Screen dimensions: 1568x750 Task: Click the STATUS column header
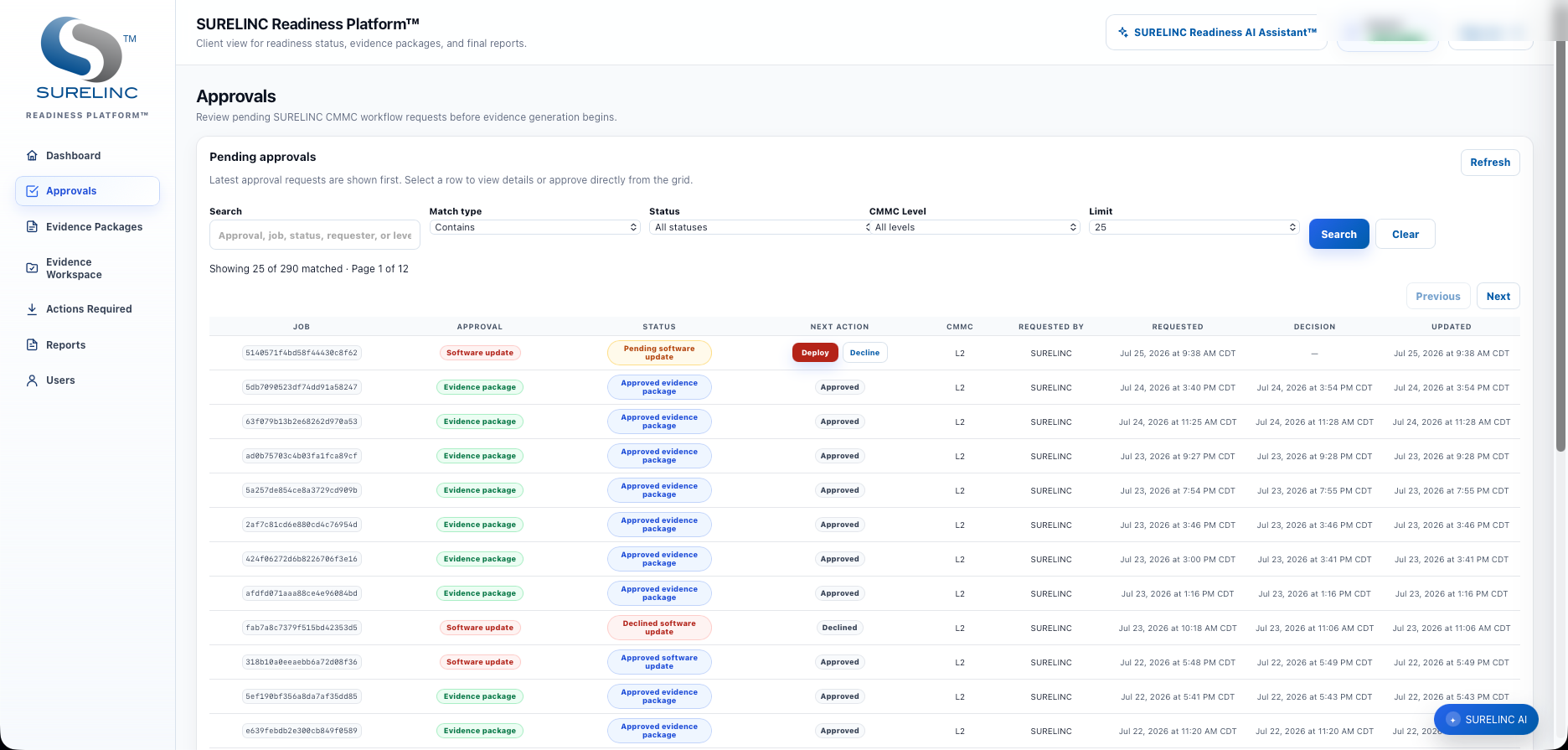tap(659, 327)
